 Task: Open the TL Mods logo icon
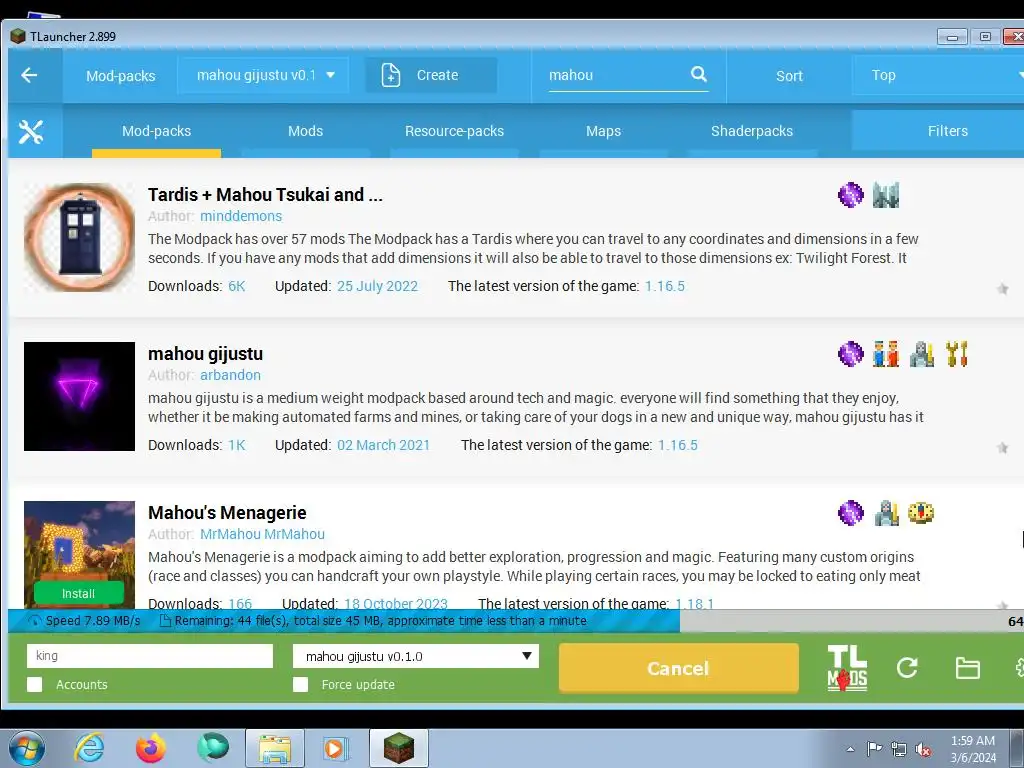pos(847,667)
